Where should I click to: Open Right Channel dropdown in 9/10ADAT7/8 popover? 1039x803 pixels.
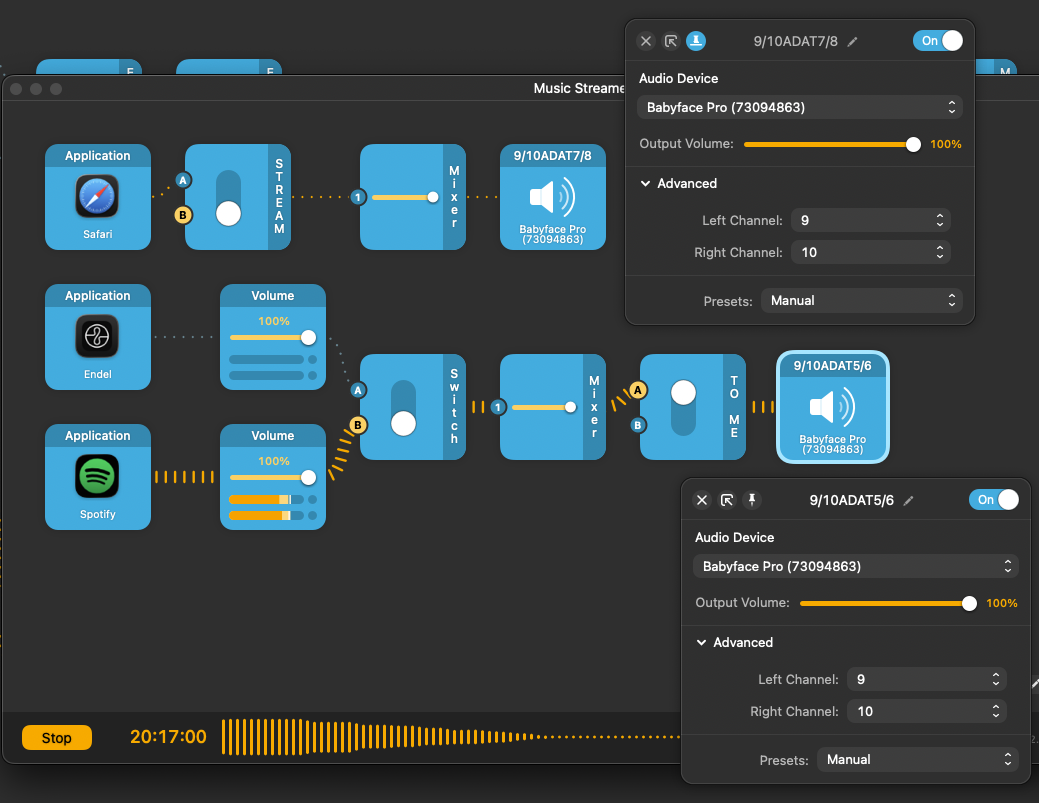coord(871,252)
